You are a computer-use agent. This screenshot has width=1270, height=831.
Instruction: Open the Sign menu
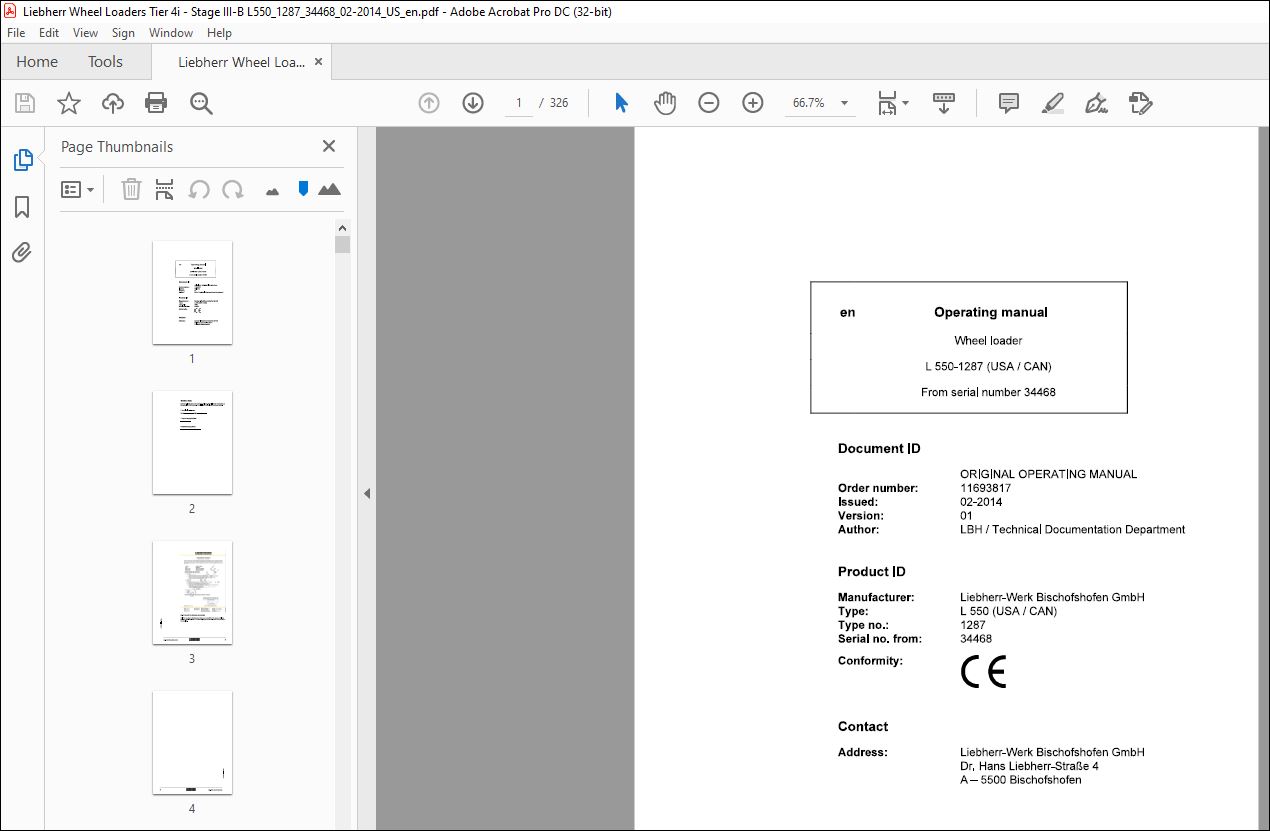click(x=123, y=33)
